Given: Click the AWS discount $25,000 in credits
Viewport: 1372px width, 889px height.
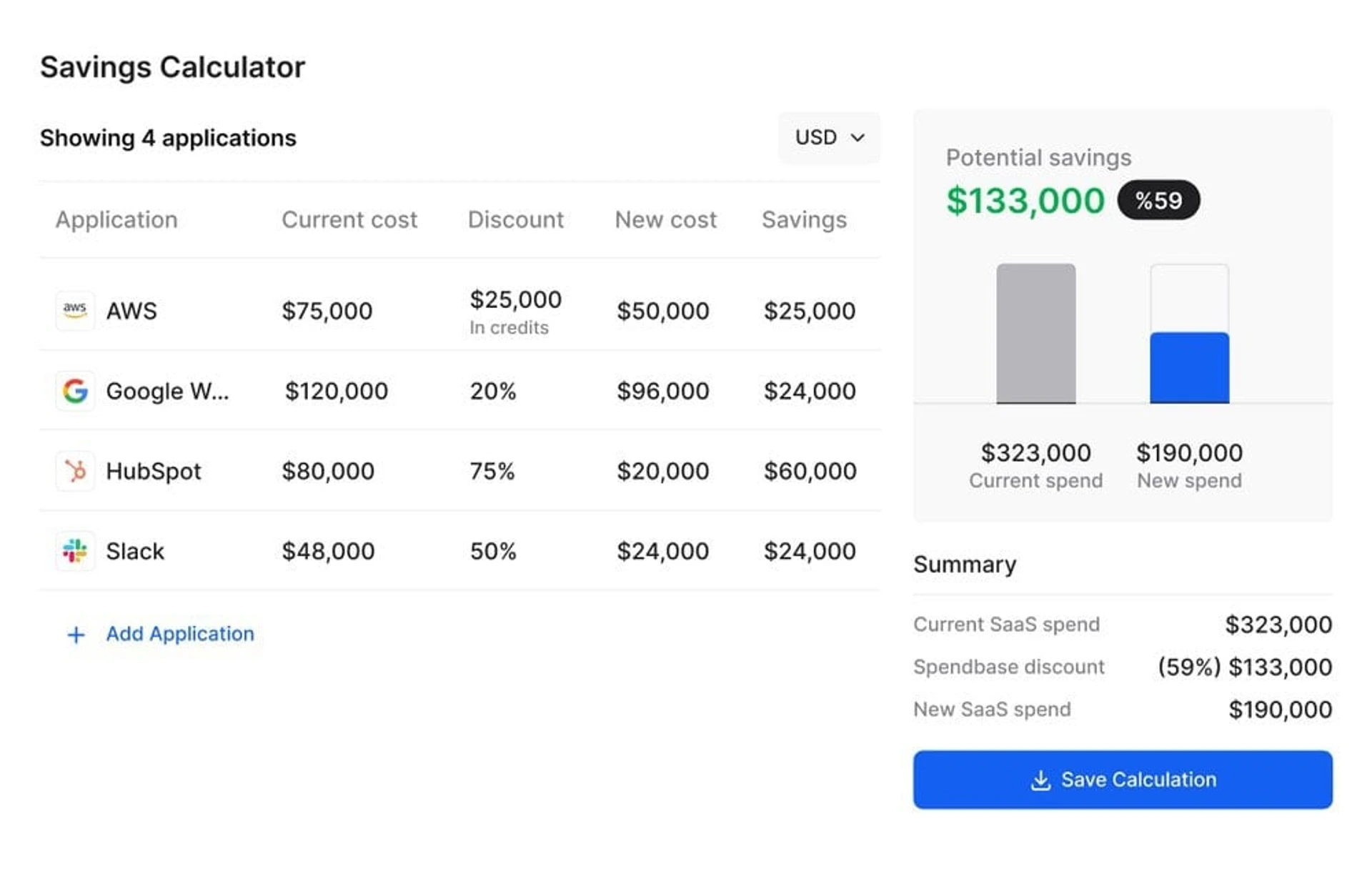Looking at the screenshot, I should [515, 312].
